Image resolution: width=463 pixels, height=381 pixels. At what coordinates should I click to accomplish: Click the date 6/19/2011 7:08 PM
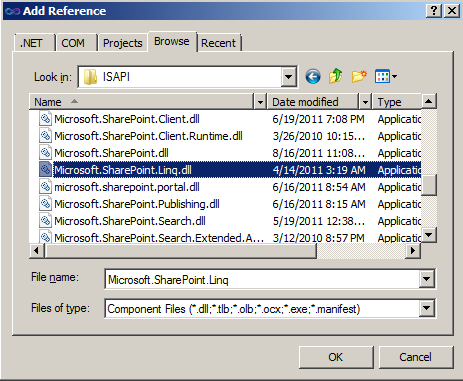[318, 119]
